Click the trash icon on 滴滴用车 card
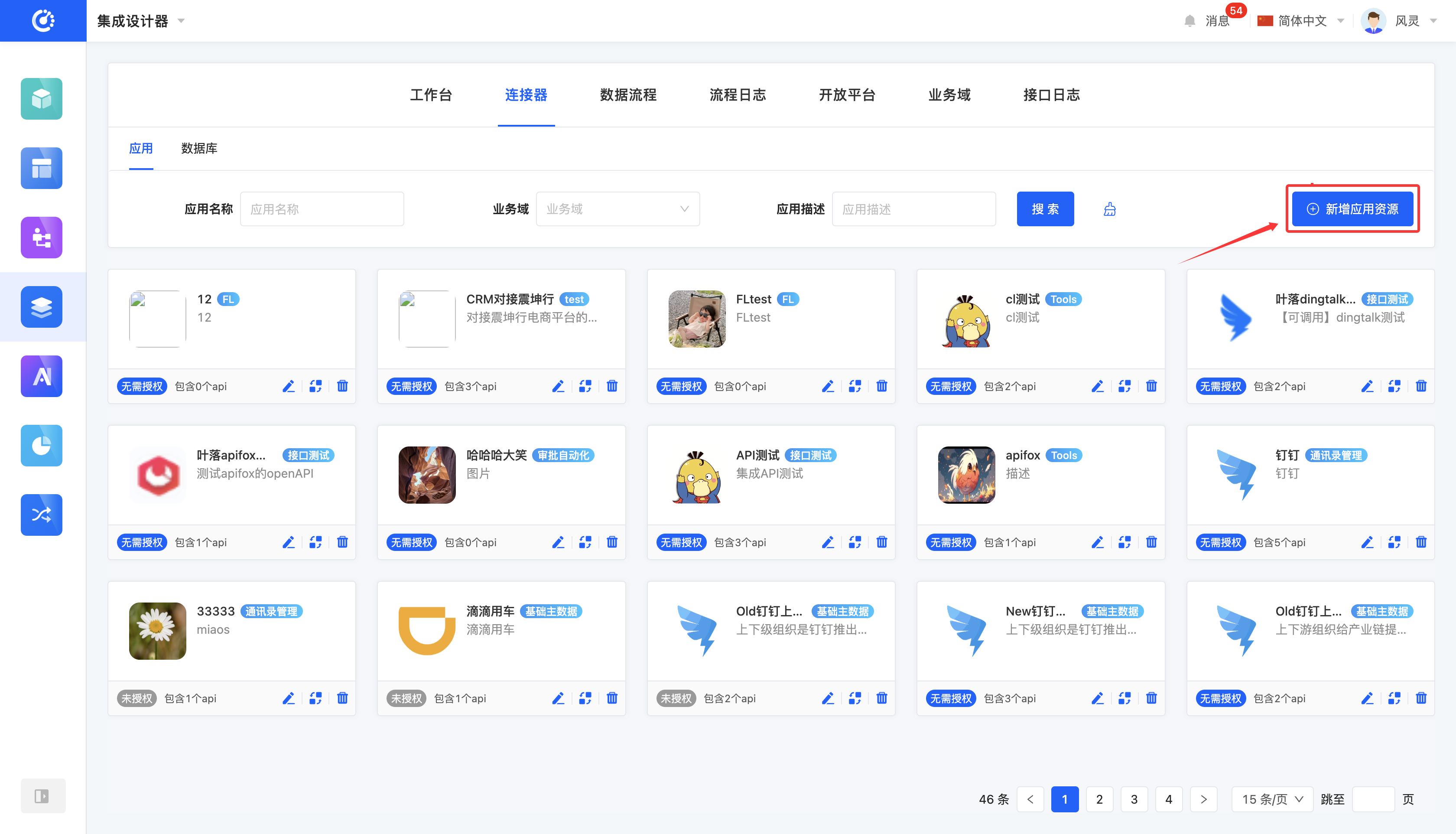The width and height of the screenshot is (1456, 834). (x=611, y=698)
